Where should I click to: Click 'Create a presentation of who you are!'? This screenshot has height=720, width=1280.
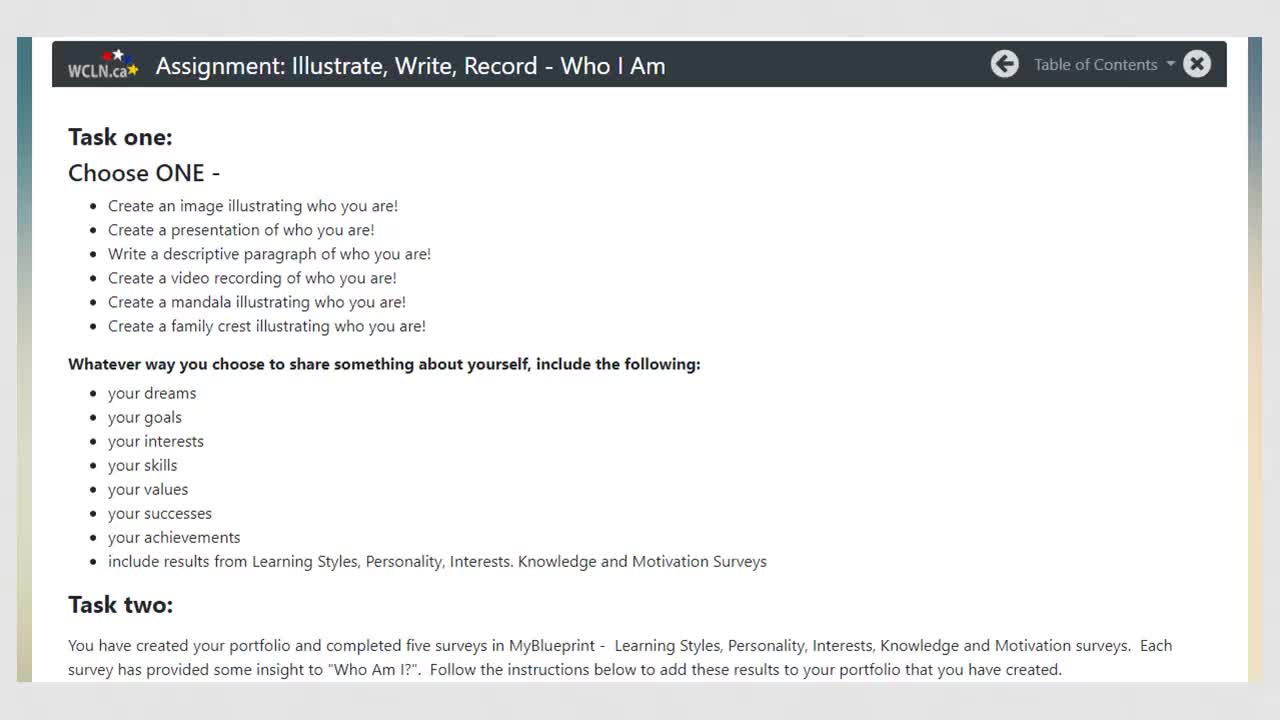pos(241,230)
